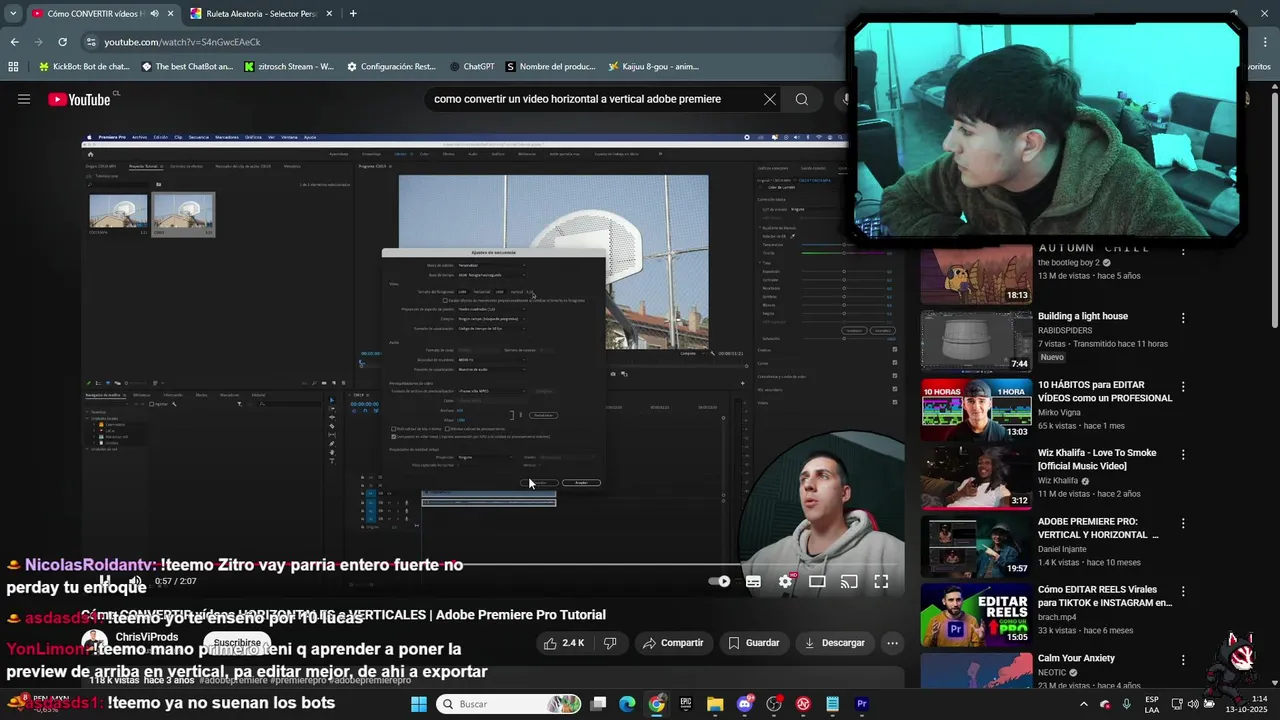1280x720 pixels.
Task: Open the zitrosch Stream bookmark
Action: pyautogui.click(x=289, y=67)
